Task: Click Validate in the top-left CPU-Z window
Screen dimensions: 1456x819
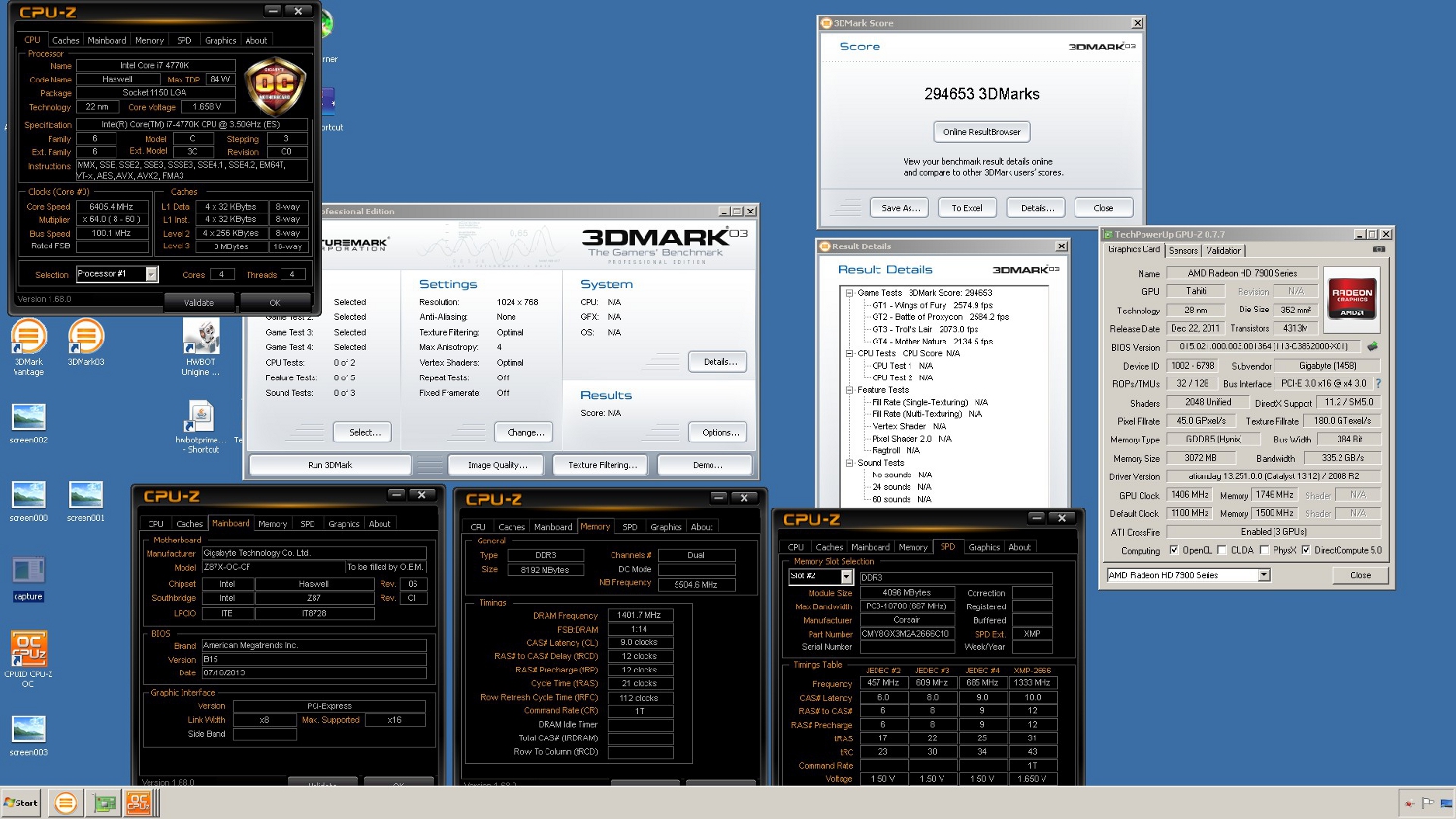Action: (x=199, y=303)
